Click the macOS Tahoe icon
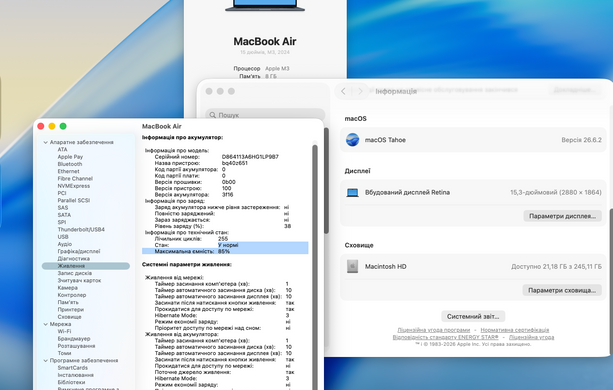613x390 pixels. (352, 140)
